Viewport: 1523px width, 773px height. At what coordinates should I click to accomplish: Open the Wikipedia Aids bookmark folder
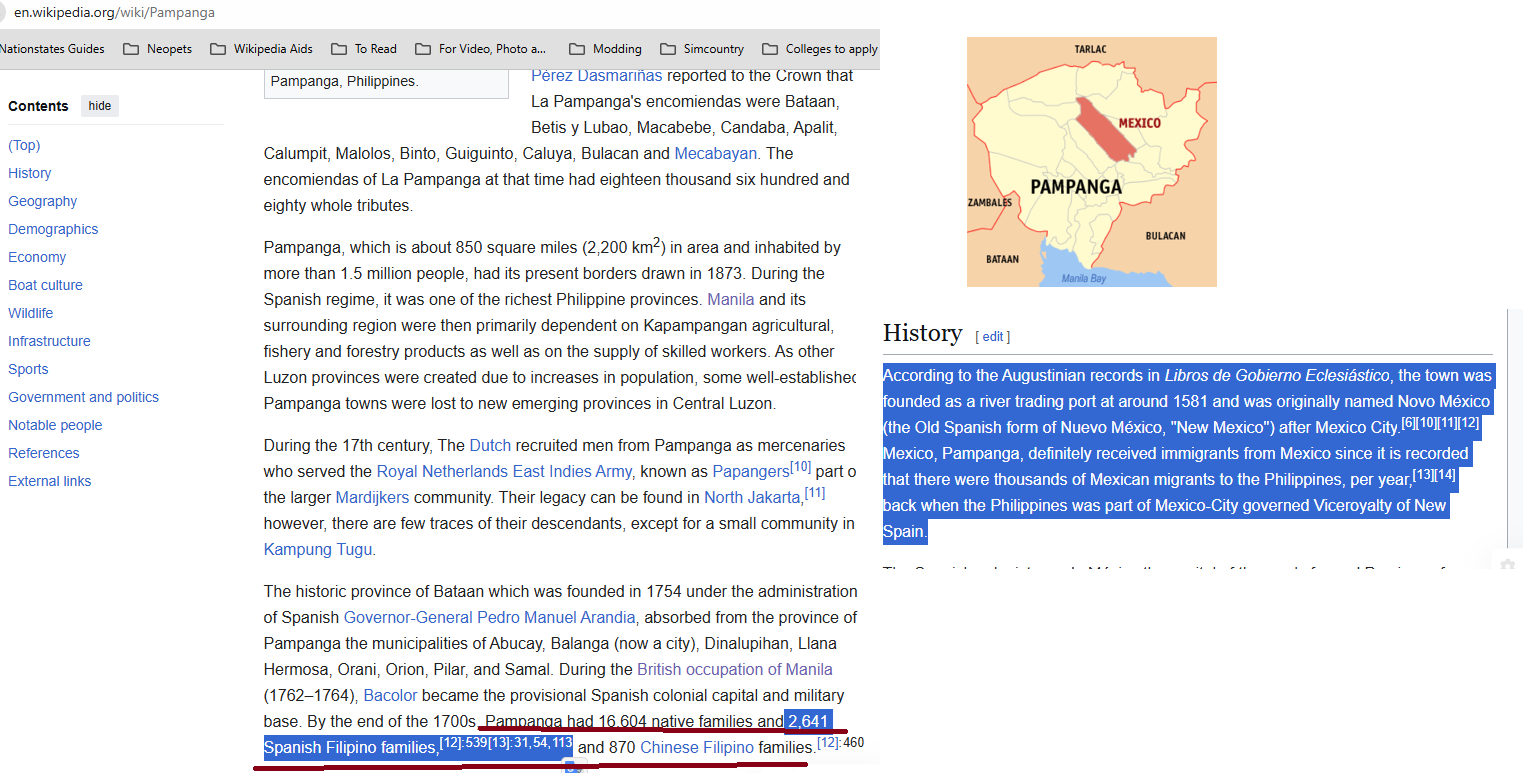[261, 49]
